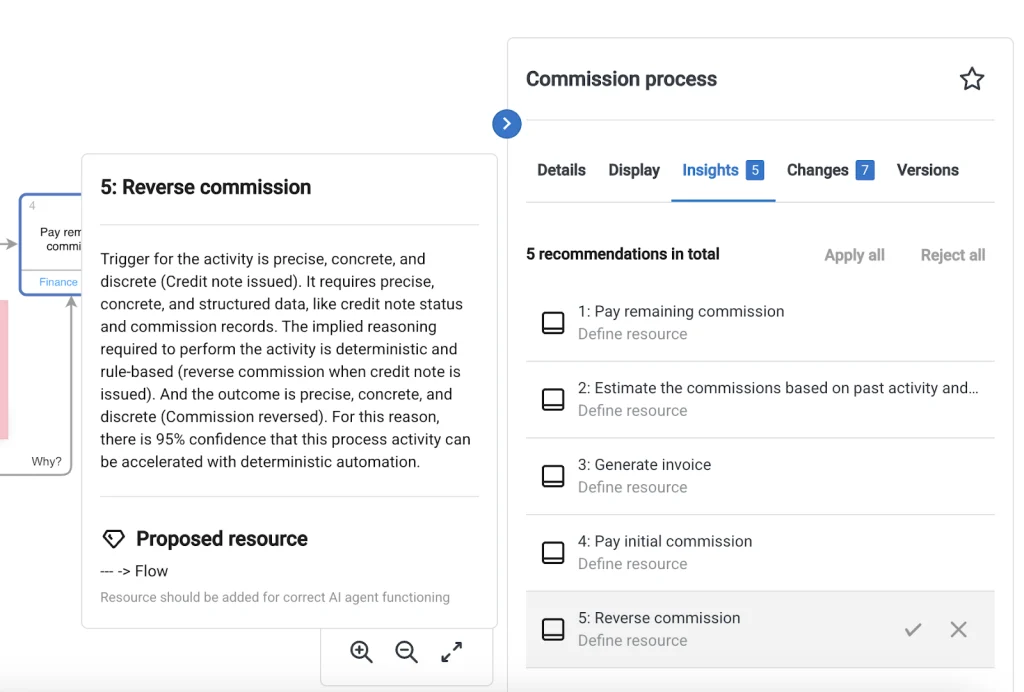The width and height of the screenshot is (1024, 692).
Task: Zoom out of the process diagram
Action: pos(406,652)
